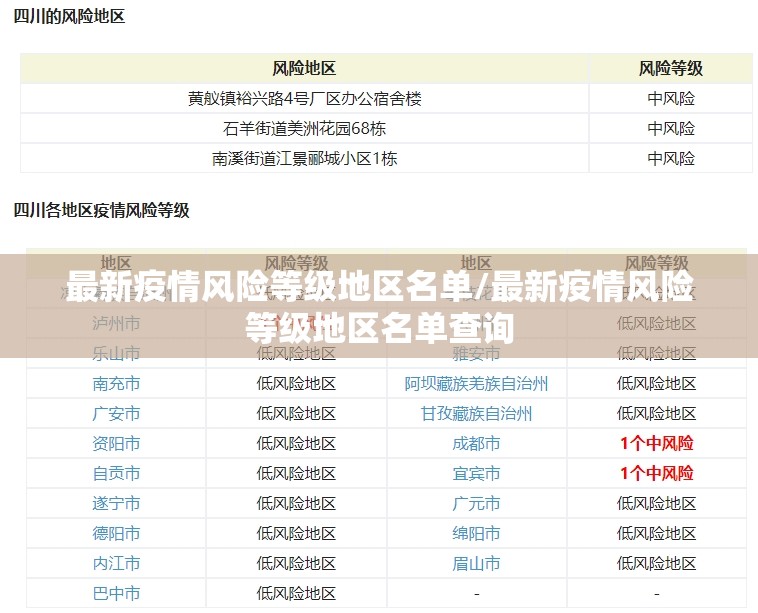Select 内江市 row's 低风险地区 cell
Image resolution: width=758 pixels, height=613 pixels.
pyautogui.click(x=296, y=563)
